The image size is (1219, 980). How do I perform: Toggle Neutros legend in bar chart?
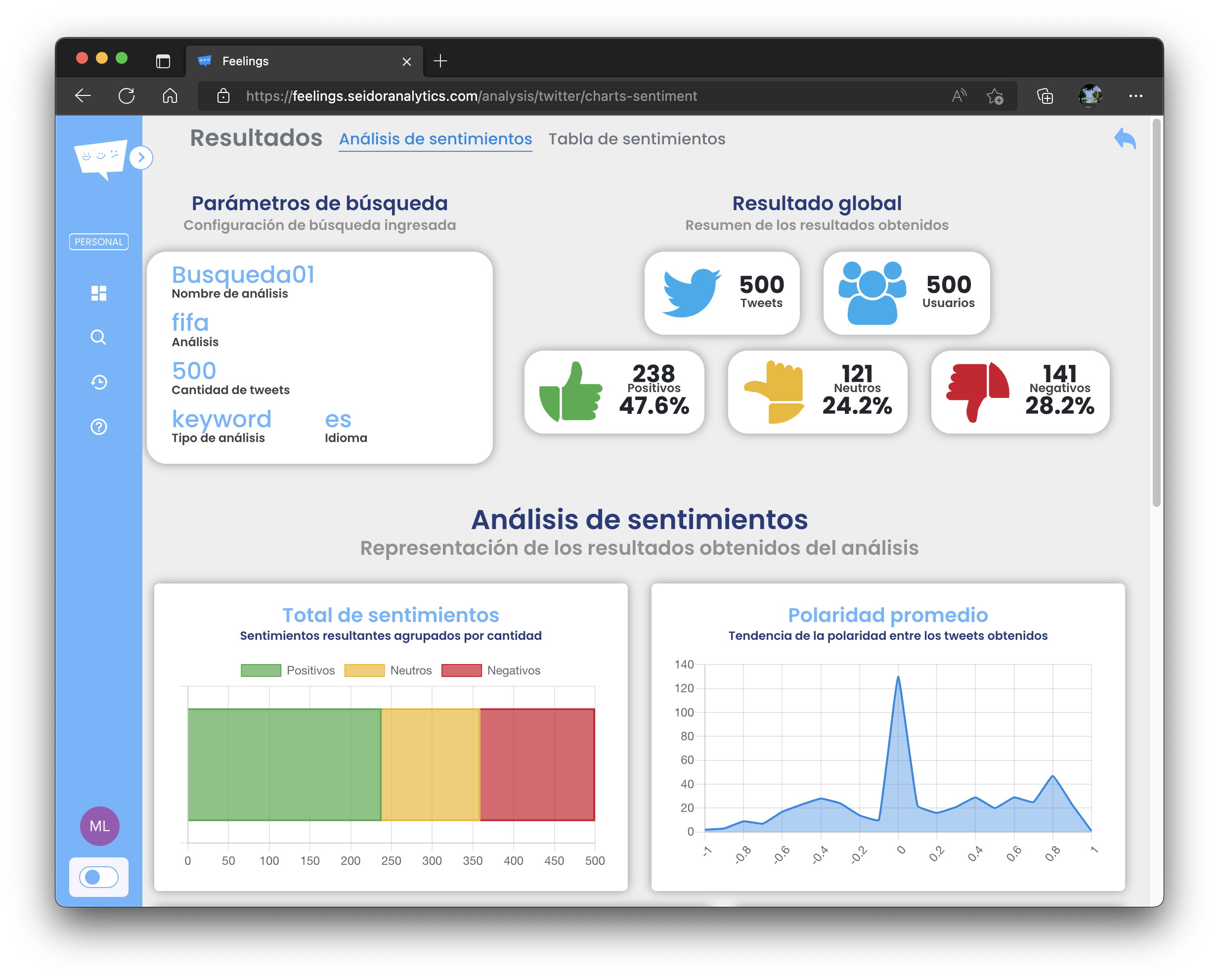tap(389, 670)
